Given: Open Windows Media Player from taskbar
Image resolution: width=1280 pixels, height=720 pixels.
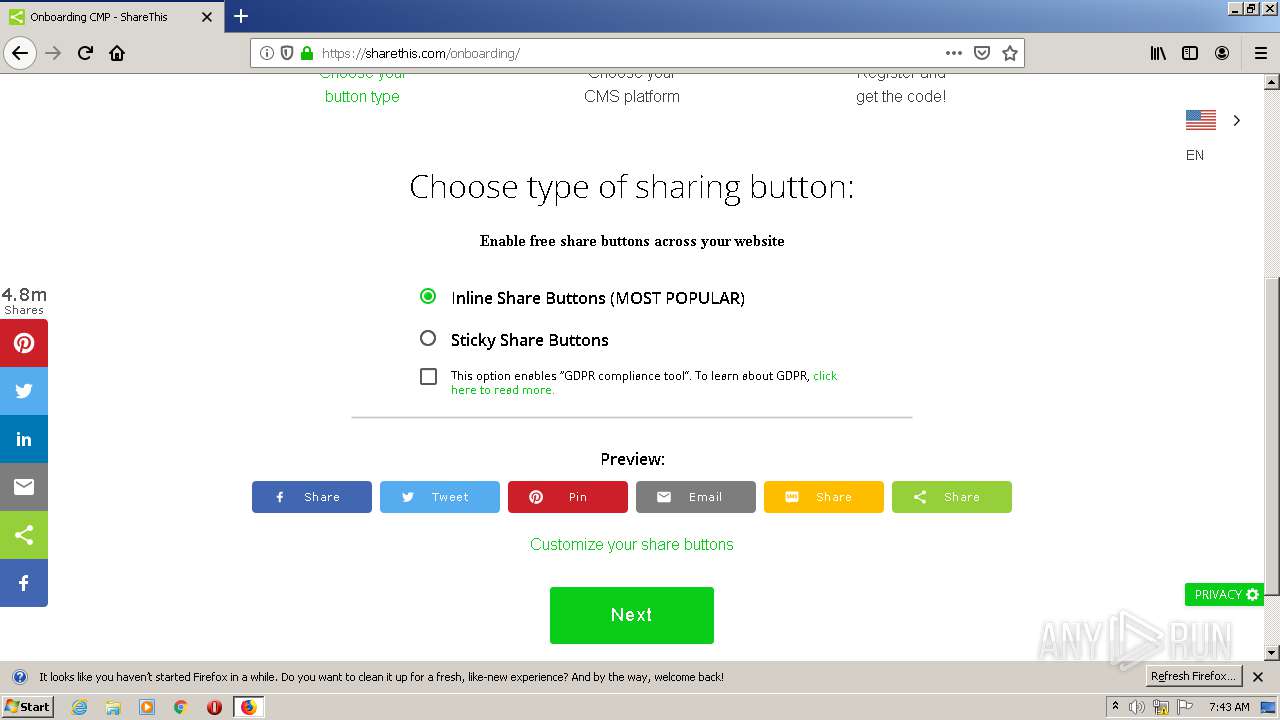Looking at the screenshot, I should pos(147,707).
